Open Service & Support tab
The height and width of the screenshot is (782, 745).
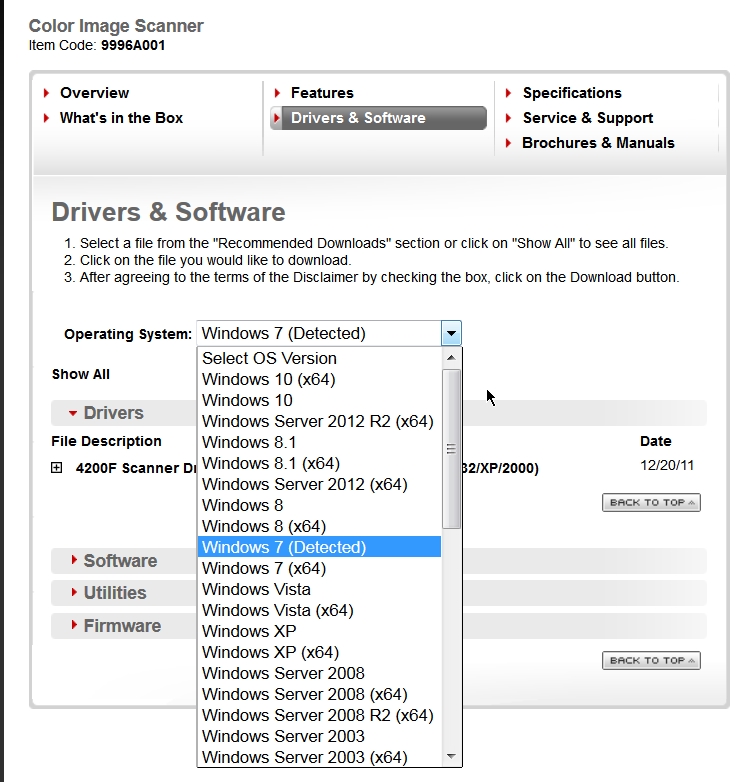coord(587,118)
